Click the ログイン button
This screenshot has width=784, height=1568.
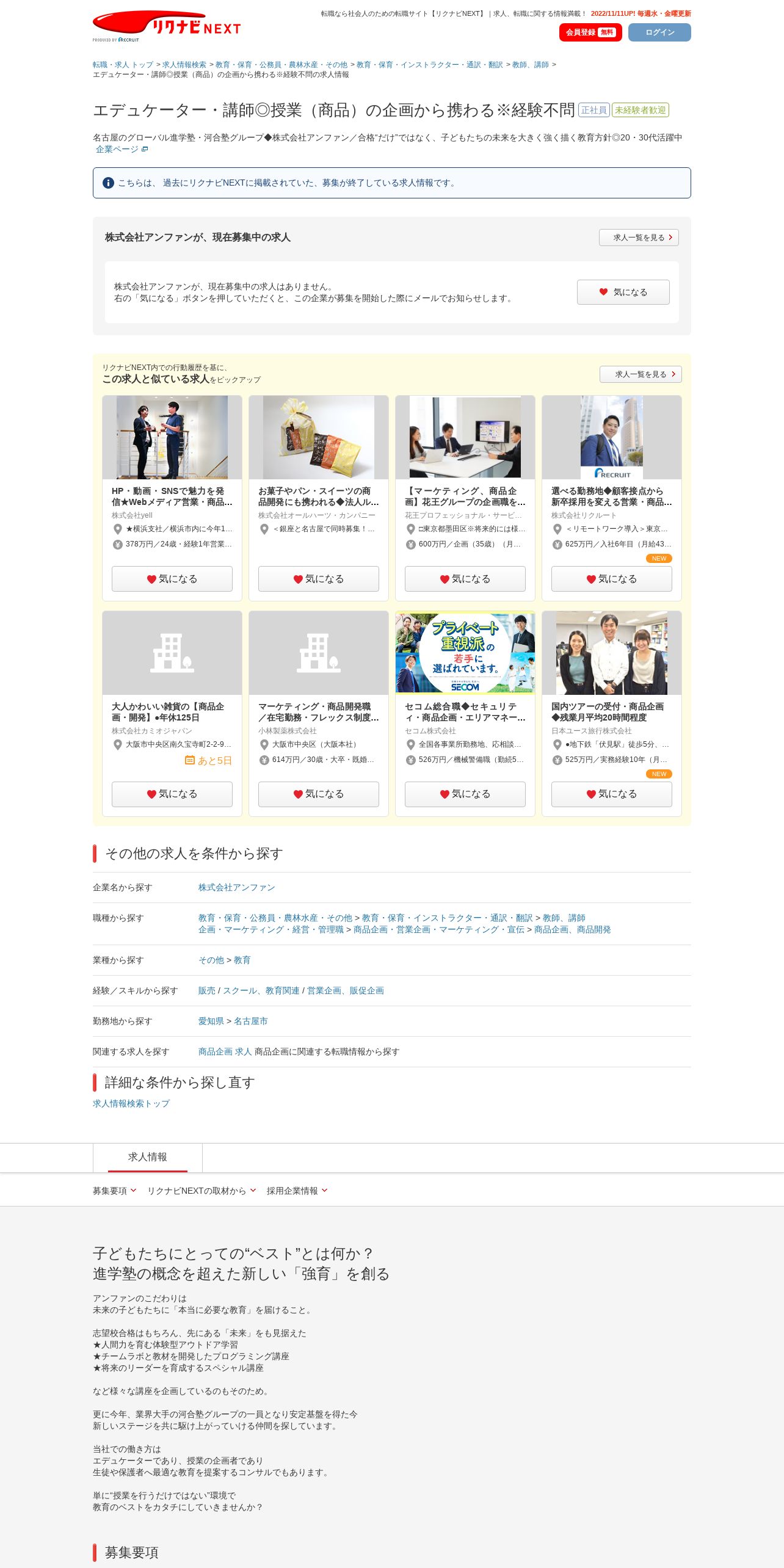[659, 32]
